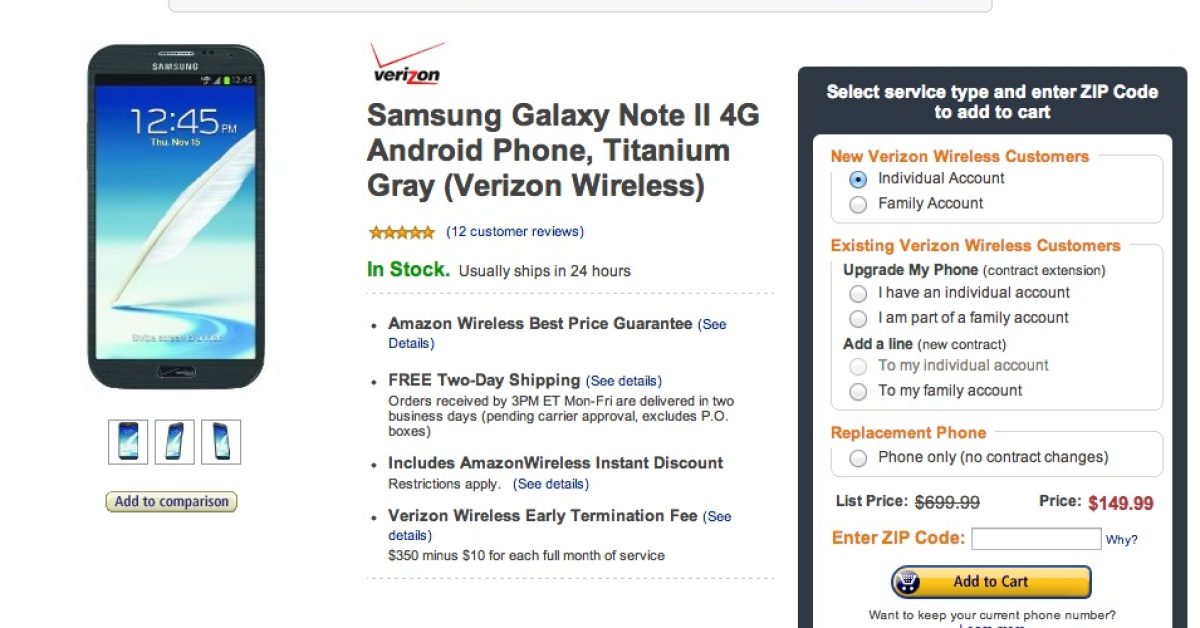The width and height of the screenshot is (1200, 628).
Task: Select the second phone thumbnail image
Action: pos(175,442)
